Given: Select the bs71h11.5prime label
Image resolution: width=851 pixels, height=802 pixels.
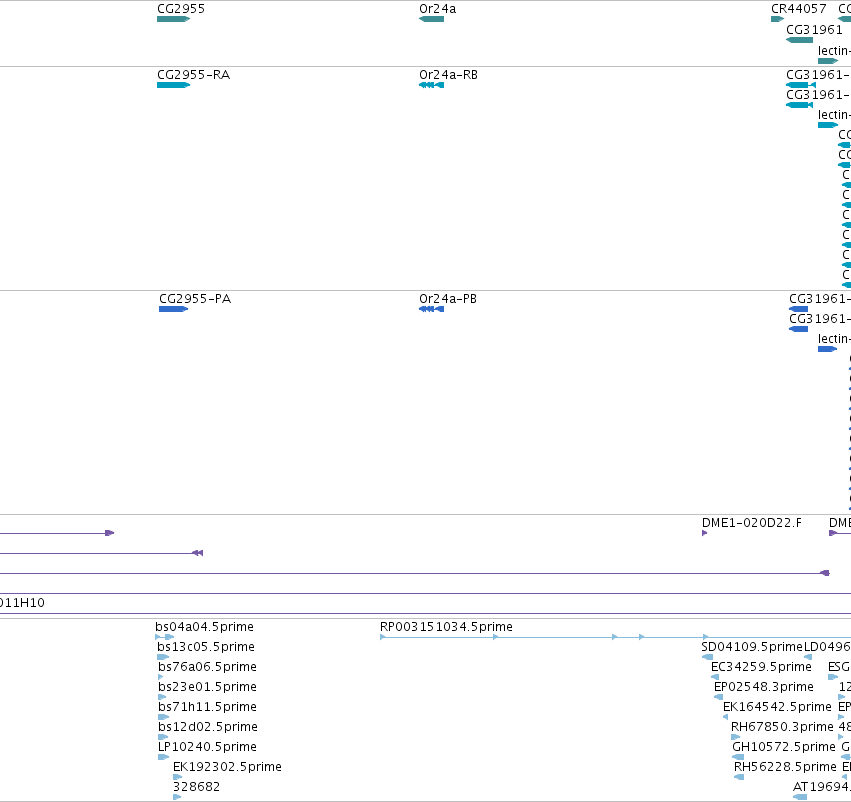Looking at the screenshot, I should (x=207, y=706).
